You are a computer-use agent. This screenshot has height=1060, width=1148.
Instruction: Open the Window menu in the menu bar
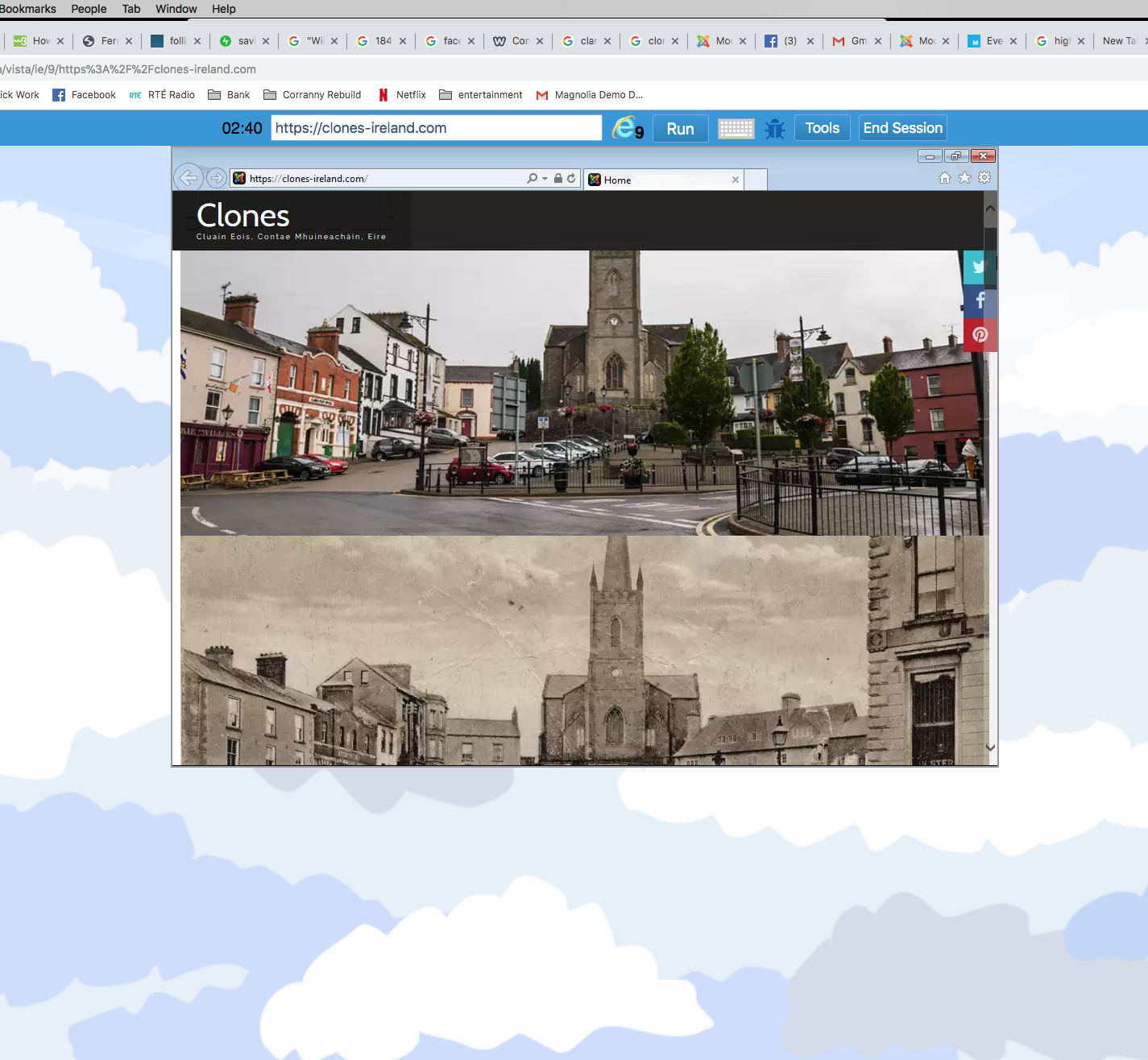click(176, 9)
